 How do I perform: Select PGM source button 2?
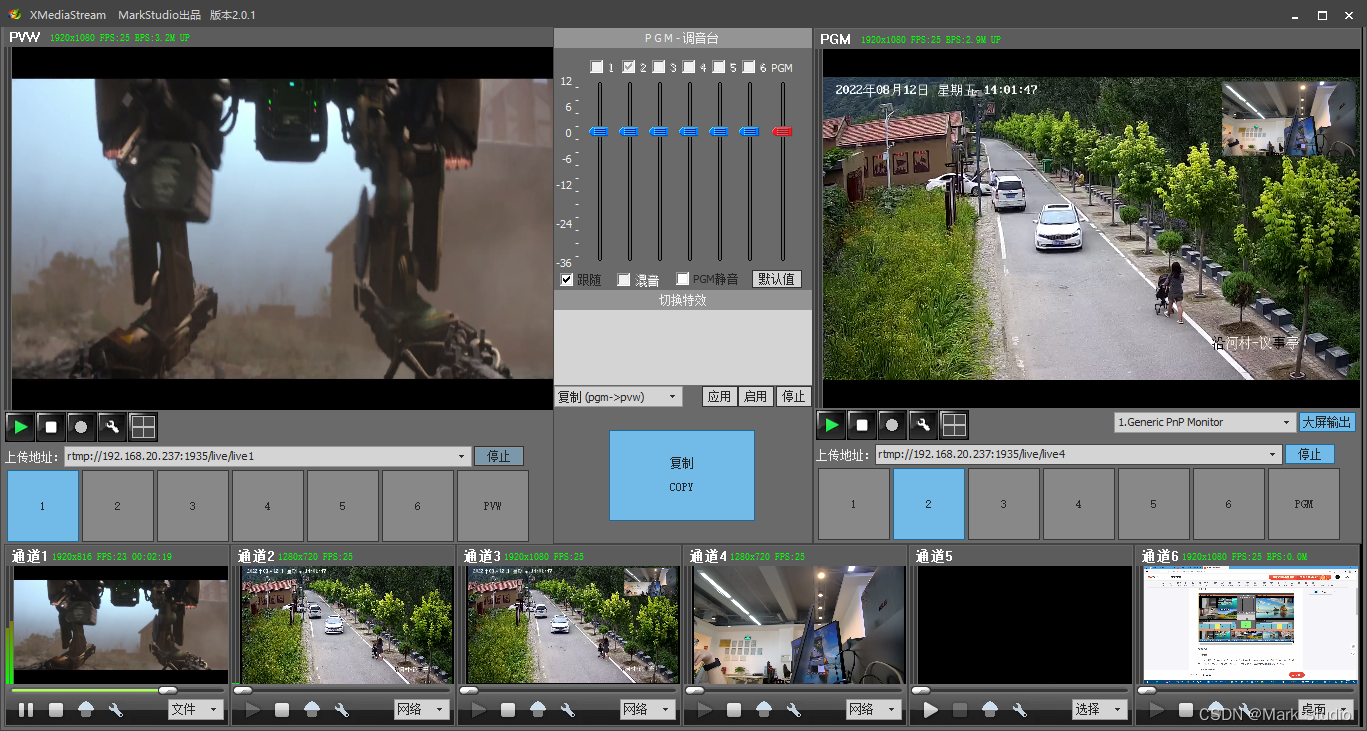[x=929, y=504]
